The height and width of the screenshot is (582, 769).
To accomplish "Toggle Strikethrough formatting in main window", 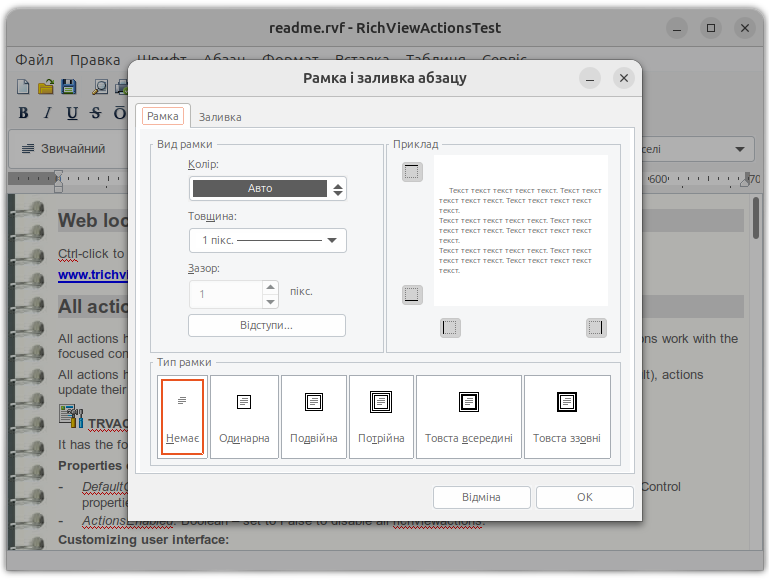I will click(96, 113).
